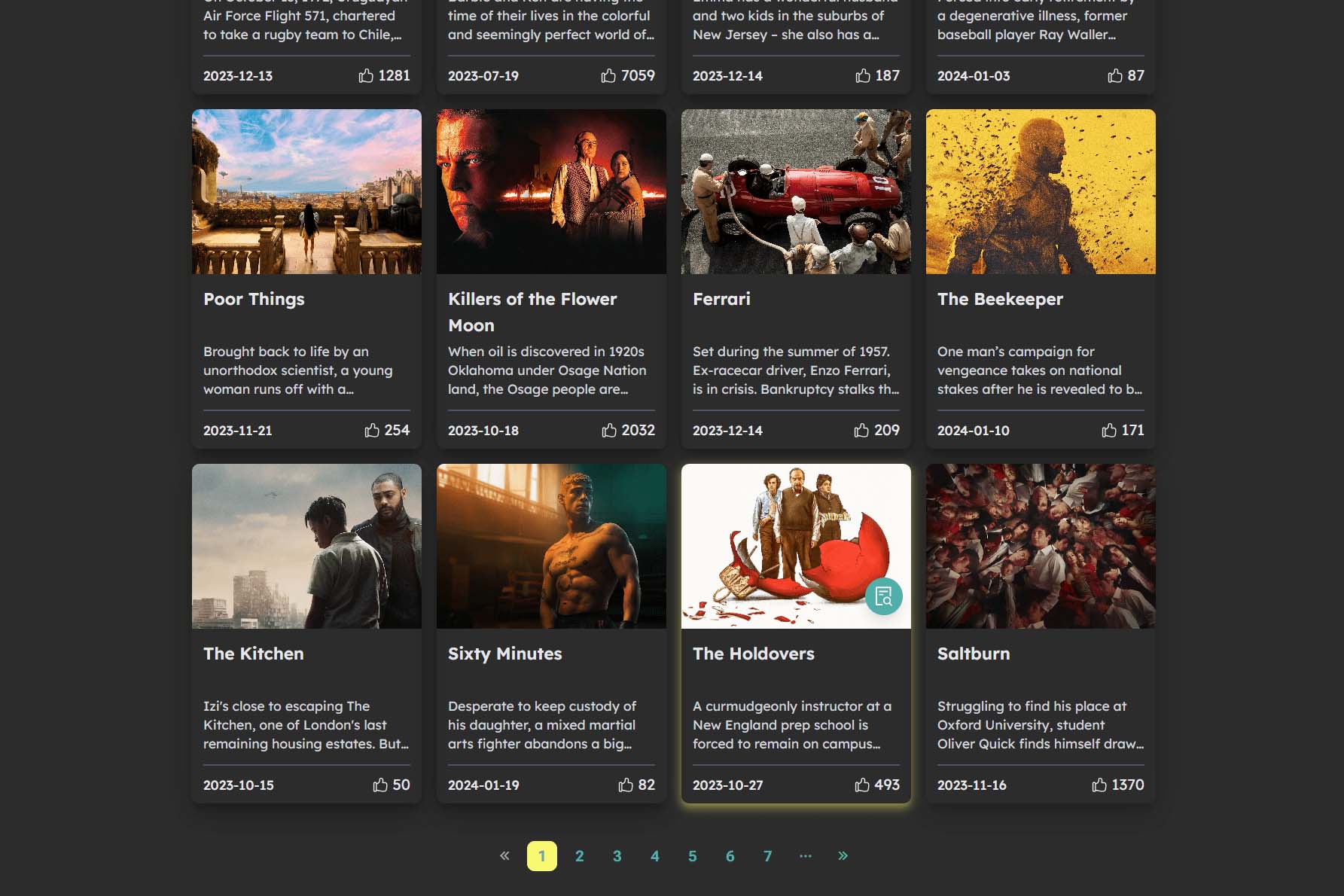Click thumbs-up icon beside 187

click(x=863, y=75)
